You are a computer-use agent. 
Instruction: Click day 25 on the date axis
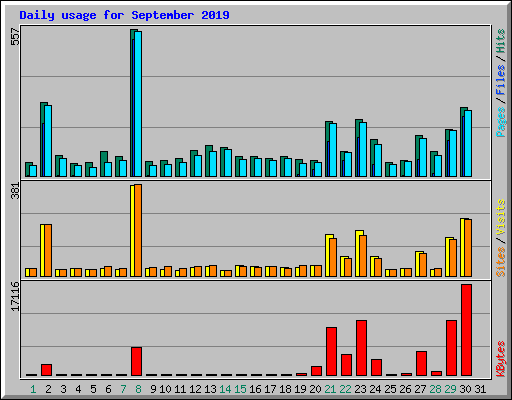pos(390,389)
